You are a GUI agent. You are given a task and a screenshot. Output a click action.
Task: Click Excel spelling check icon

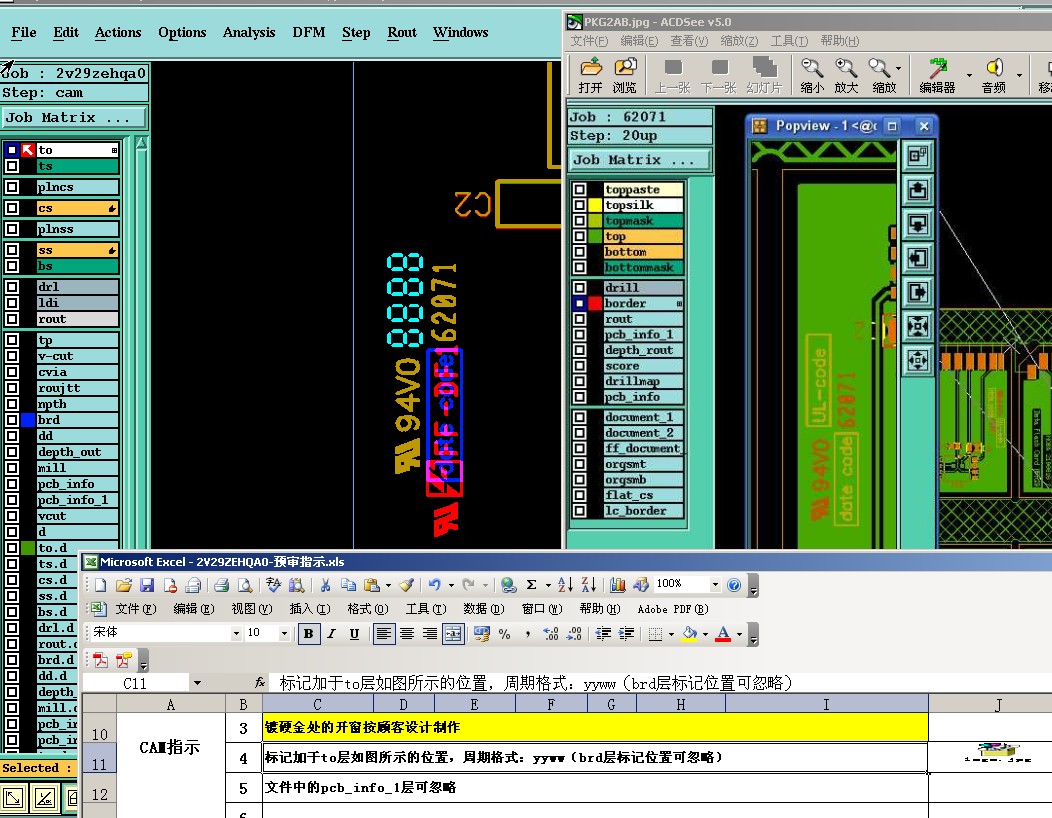coord(273,585)
